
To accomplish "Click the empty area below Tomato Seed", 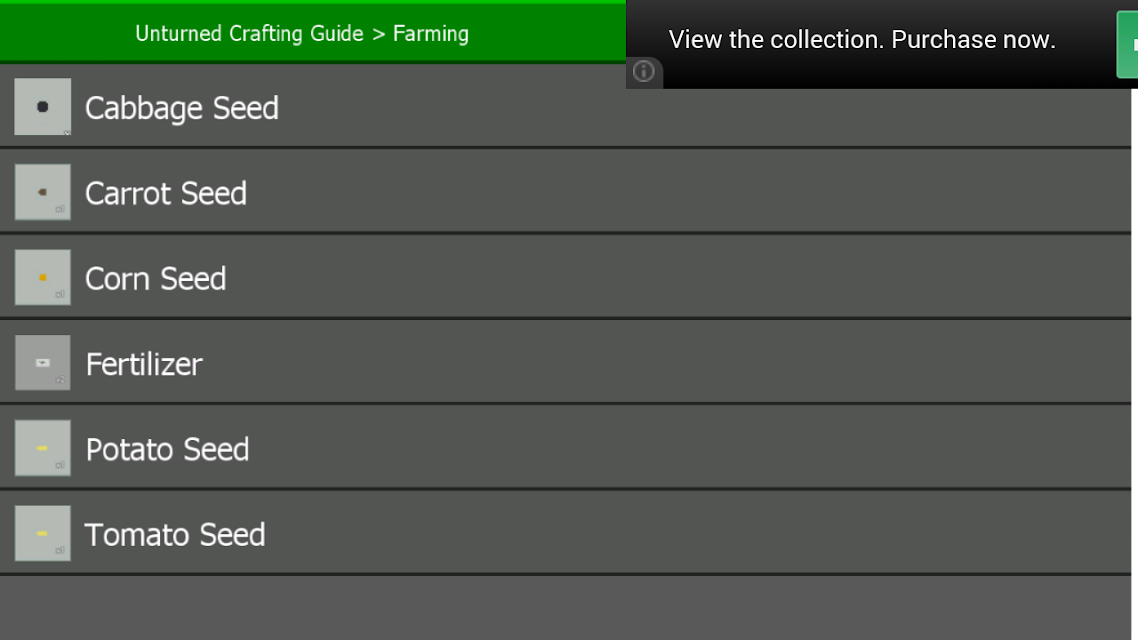I will 565,608.
